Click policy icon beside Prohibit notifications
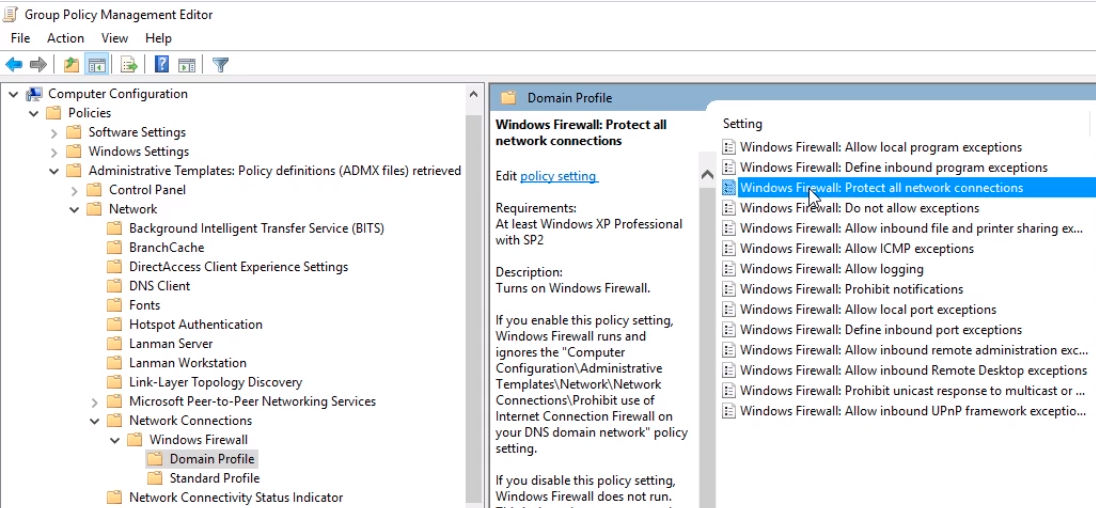The width and height of the screenshot is (1096, 508). click(x=729, y=289)
